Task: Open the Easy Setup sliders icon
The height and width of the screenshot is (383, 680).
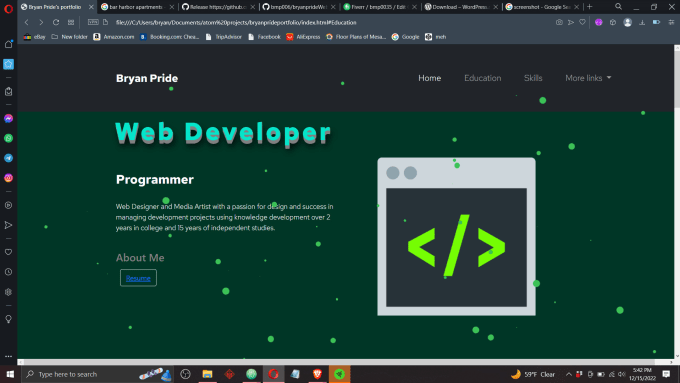Action: pyautogui.click(x=671, y=22)
